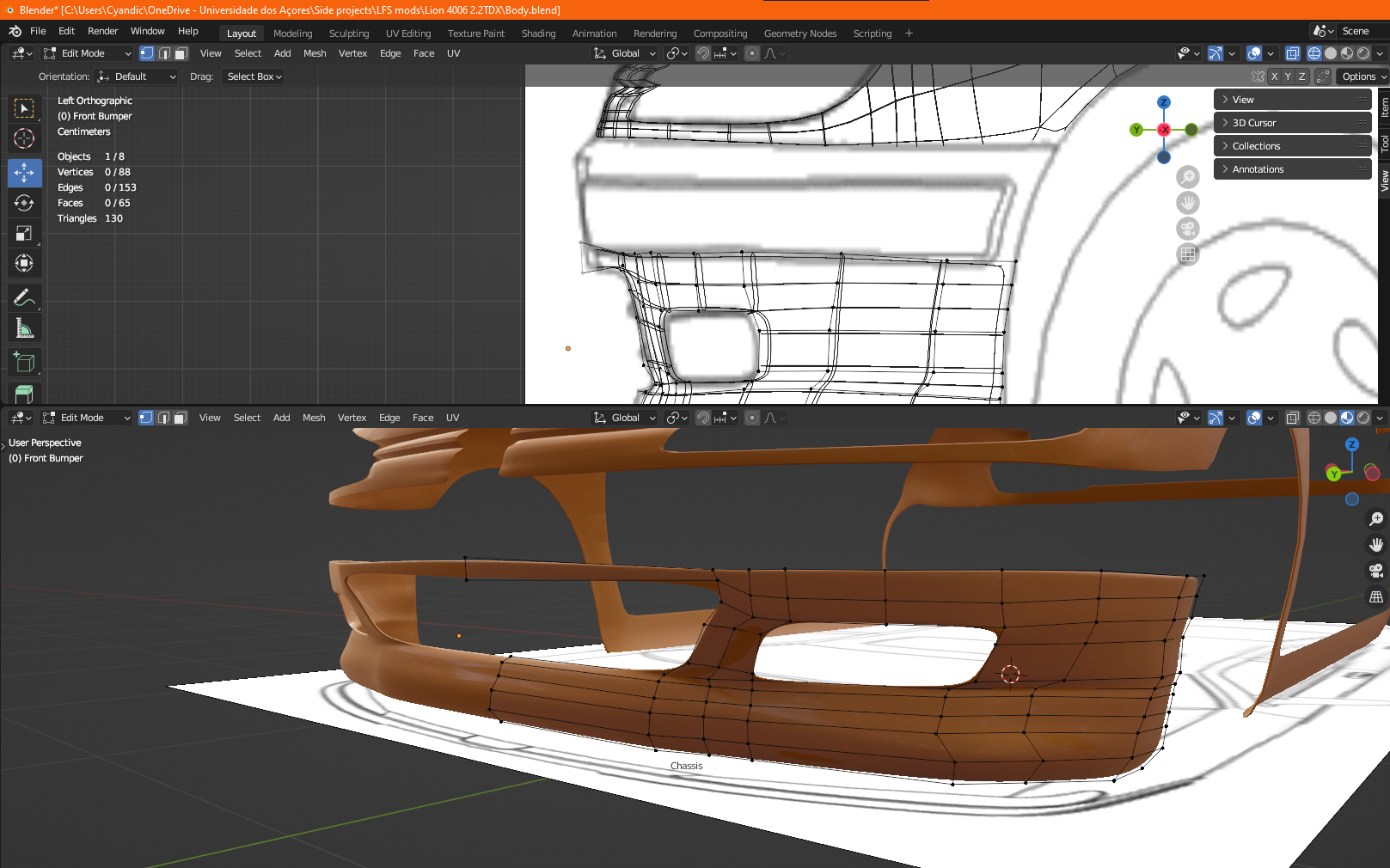Select the Move tool in left toolbar
This screenshot has height=868, width=1390.
(24, 173)
